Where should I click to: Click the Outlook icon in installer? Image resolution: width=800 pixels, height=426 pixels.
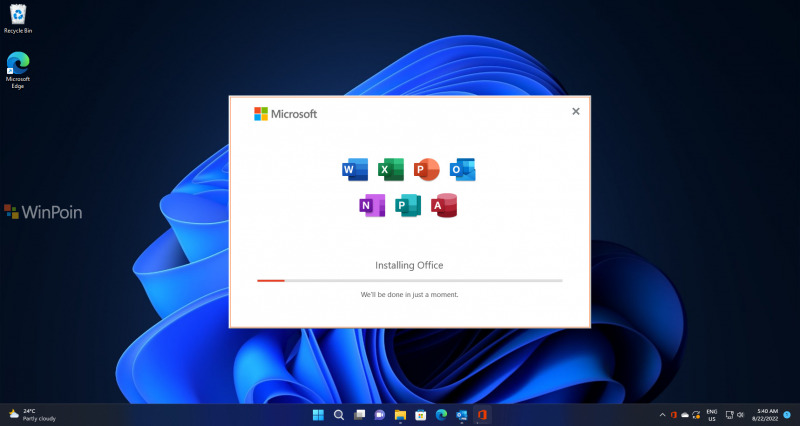[462, 169]
